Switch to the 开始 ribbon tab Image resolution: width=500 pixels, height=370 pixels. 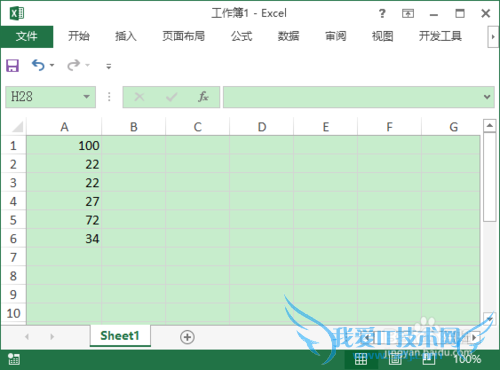click(79, 36)
